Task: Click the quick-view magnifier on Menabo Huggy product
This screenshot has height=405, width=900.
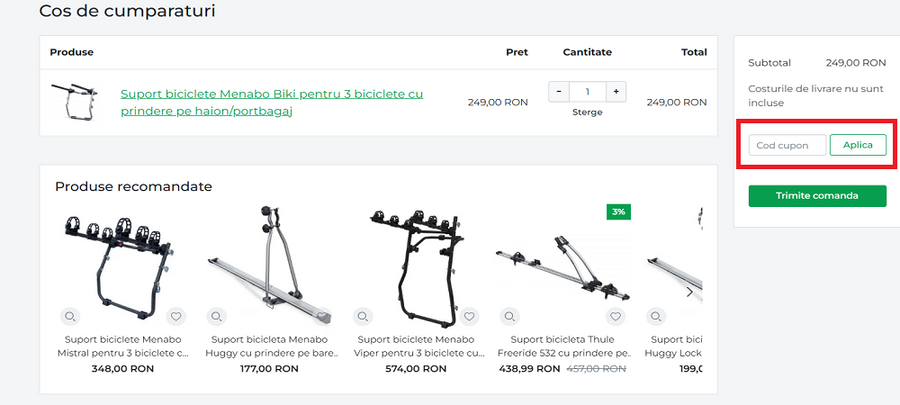Action: point(217,317)
